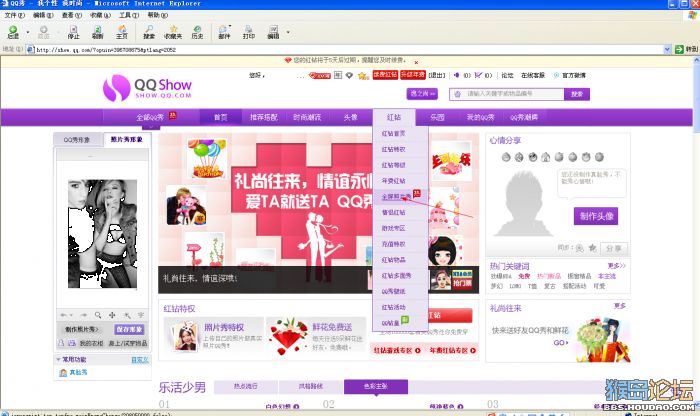Switch to the QQ秀形象 tab
The image size is (700, 416).
(77, 140)
